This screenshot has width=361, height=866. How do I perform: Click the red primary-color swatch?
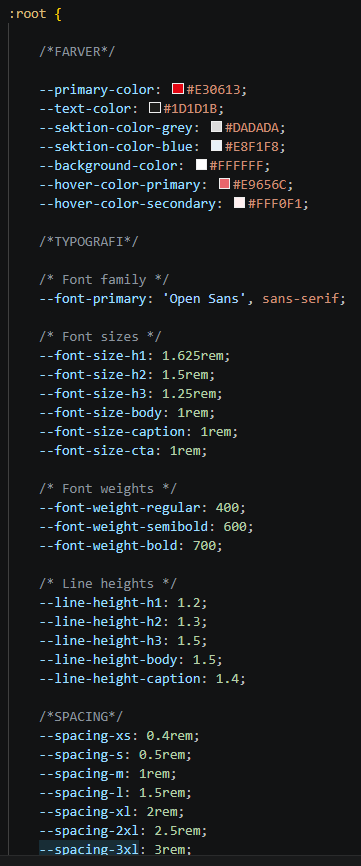[178, 89]
